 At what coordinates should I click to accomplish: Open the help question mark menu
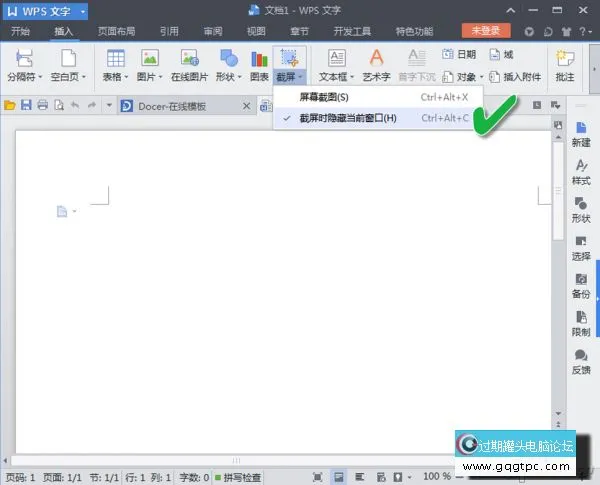pyautogui.click(x=585, y=31)
